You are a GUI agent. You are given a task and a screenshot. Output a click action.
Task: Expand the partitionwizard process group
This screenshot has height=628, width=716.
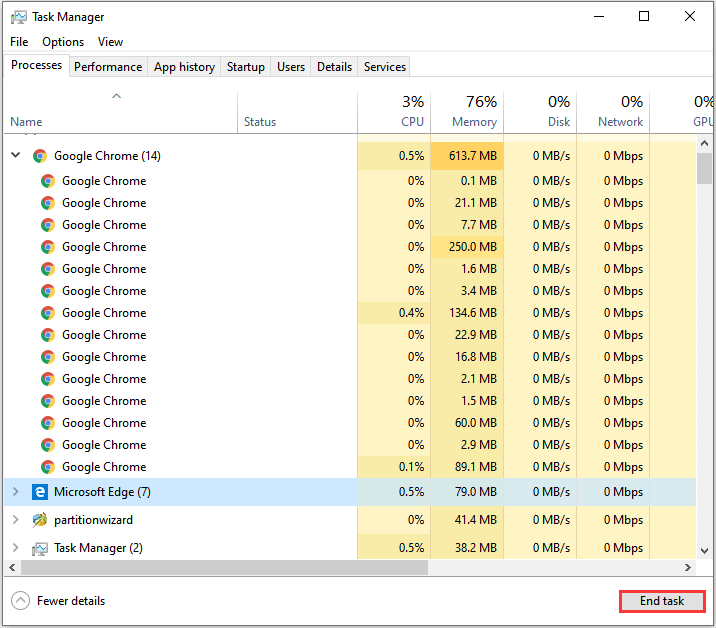click(x=16, y=520)
